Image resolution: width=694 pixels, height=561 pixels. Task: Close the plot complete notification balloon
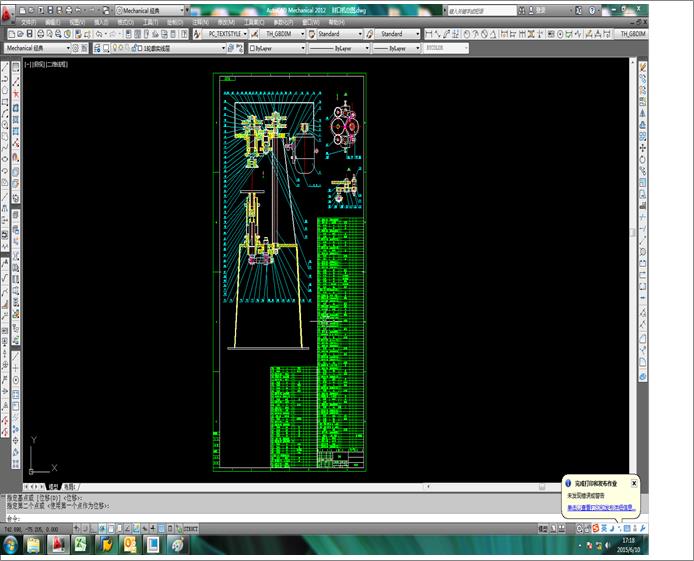[x=634, y=483]
